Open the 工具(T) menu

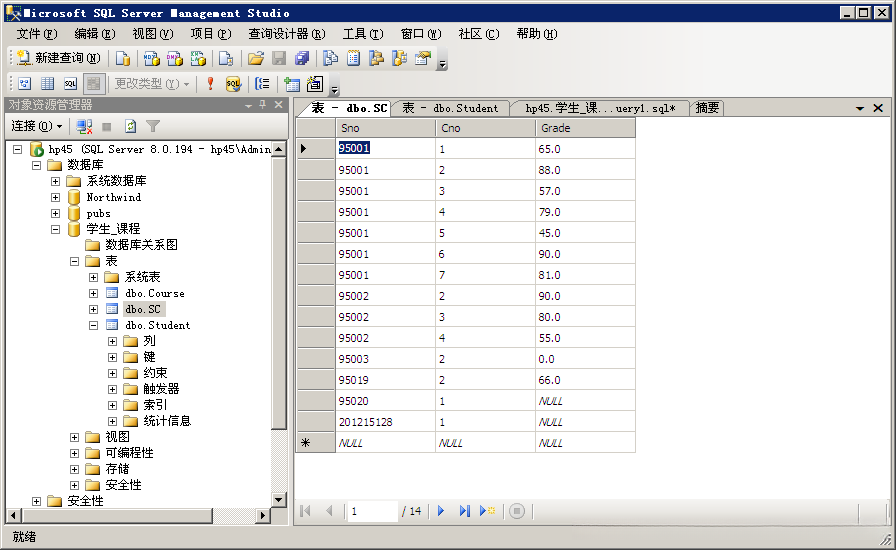pyautogui.click(x=363, y=34)
